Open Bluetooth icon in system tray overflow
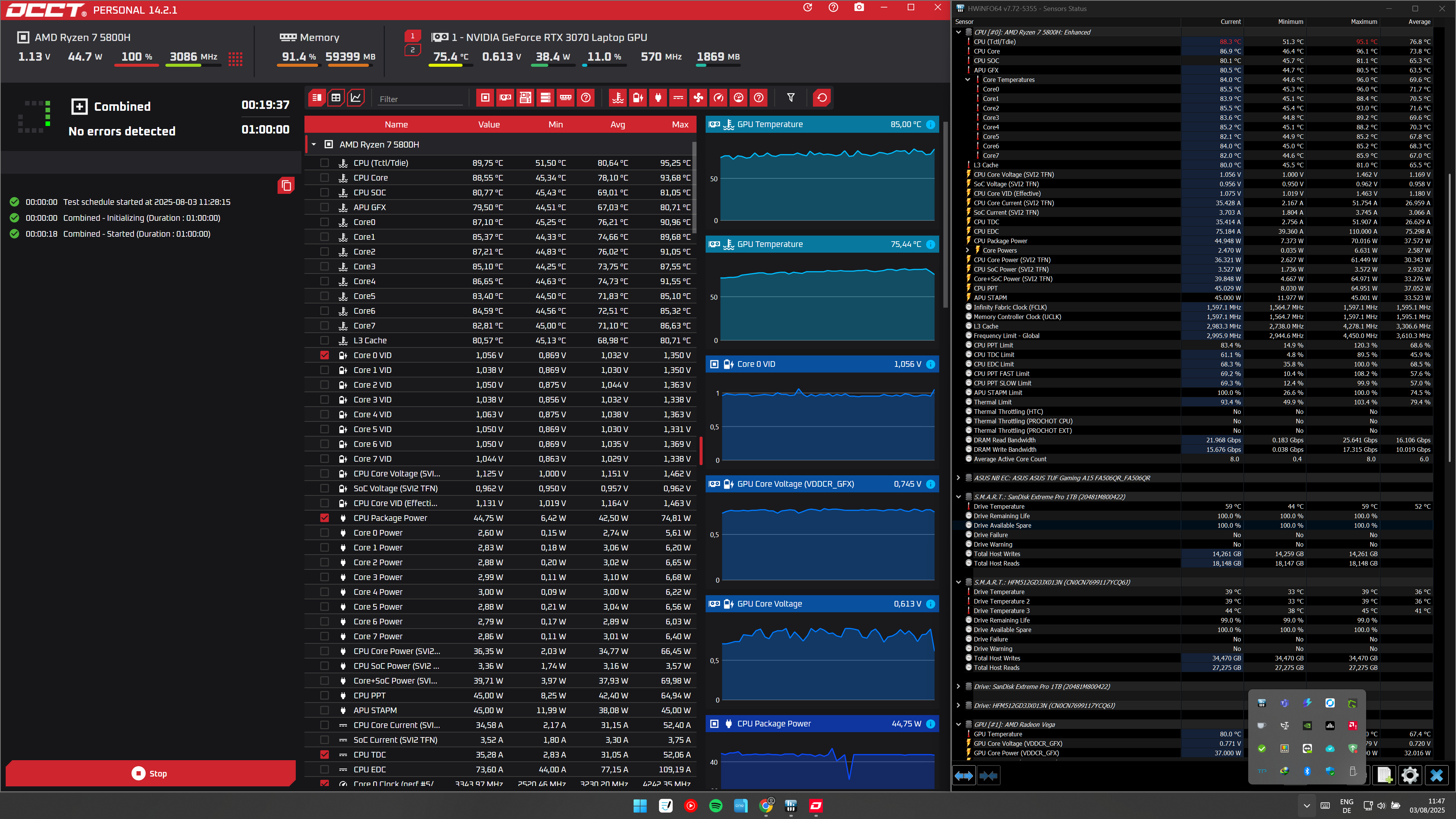Image resolution: width=1456 pixels, height=819 pixels. [x=1307, y=771]
